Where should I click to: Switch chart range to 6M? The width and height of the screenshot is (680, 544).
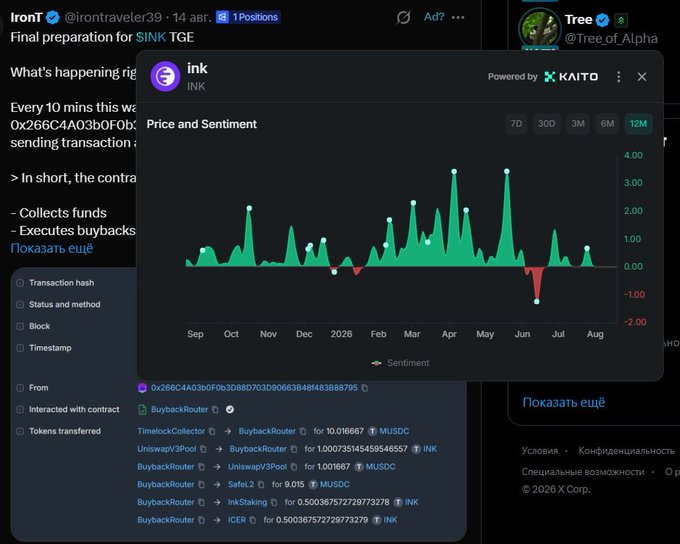pyautogui.click(x=607, y=124)
